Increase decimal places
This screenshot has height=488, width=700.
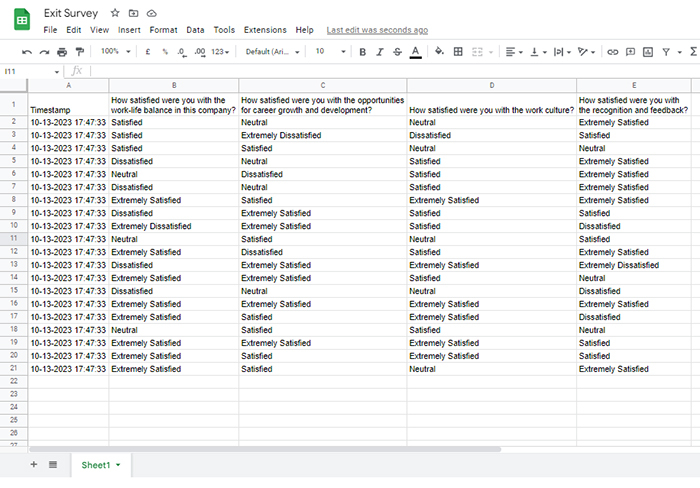(x=200, y=52)
